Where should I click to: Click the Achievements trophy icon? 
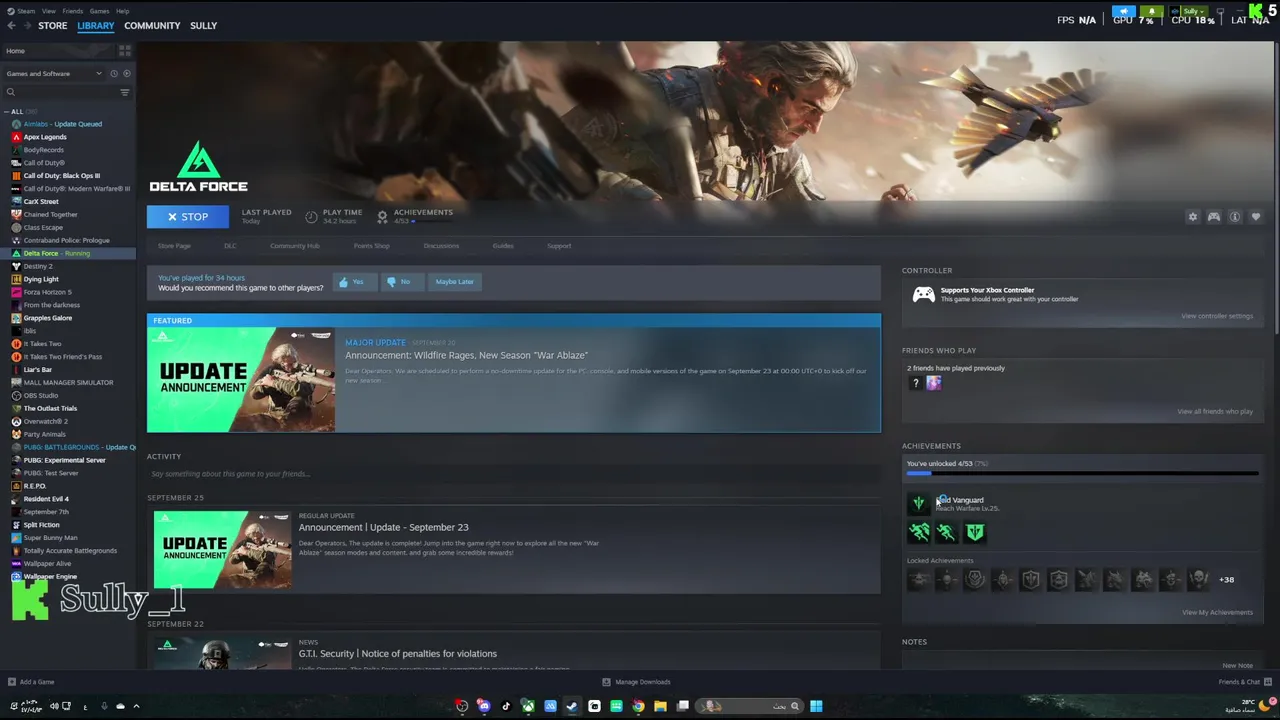[382, 216]
